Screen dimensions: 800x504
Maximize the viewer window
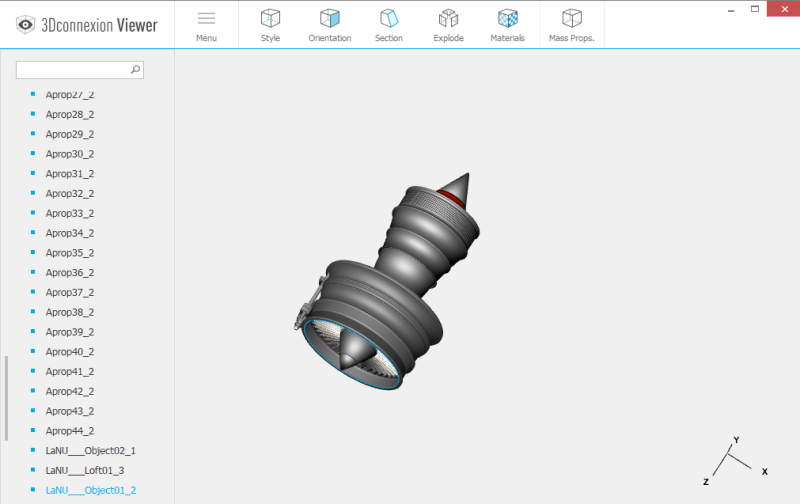[755, 9]
